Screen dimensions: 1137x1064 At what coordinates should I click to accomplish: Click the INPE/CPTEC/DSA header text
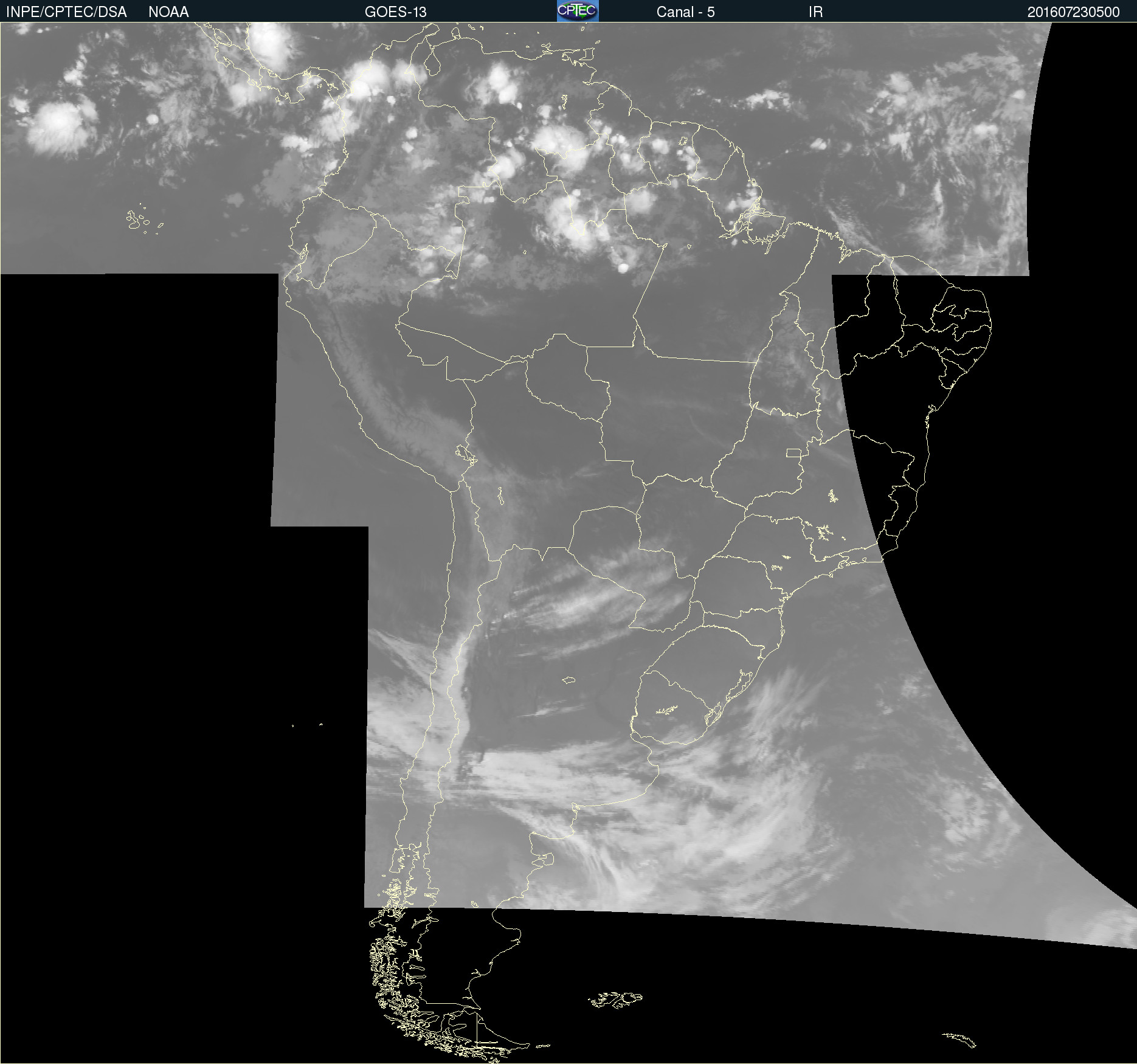pyautogui.click(x=66, y=12)
